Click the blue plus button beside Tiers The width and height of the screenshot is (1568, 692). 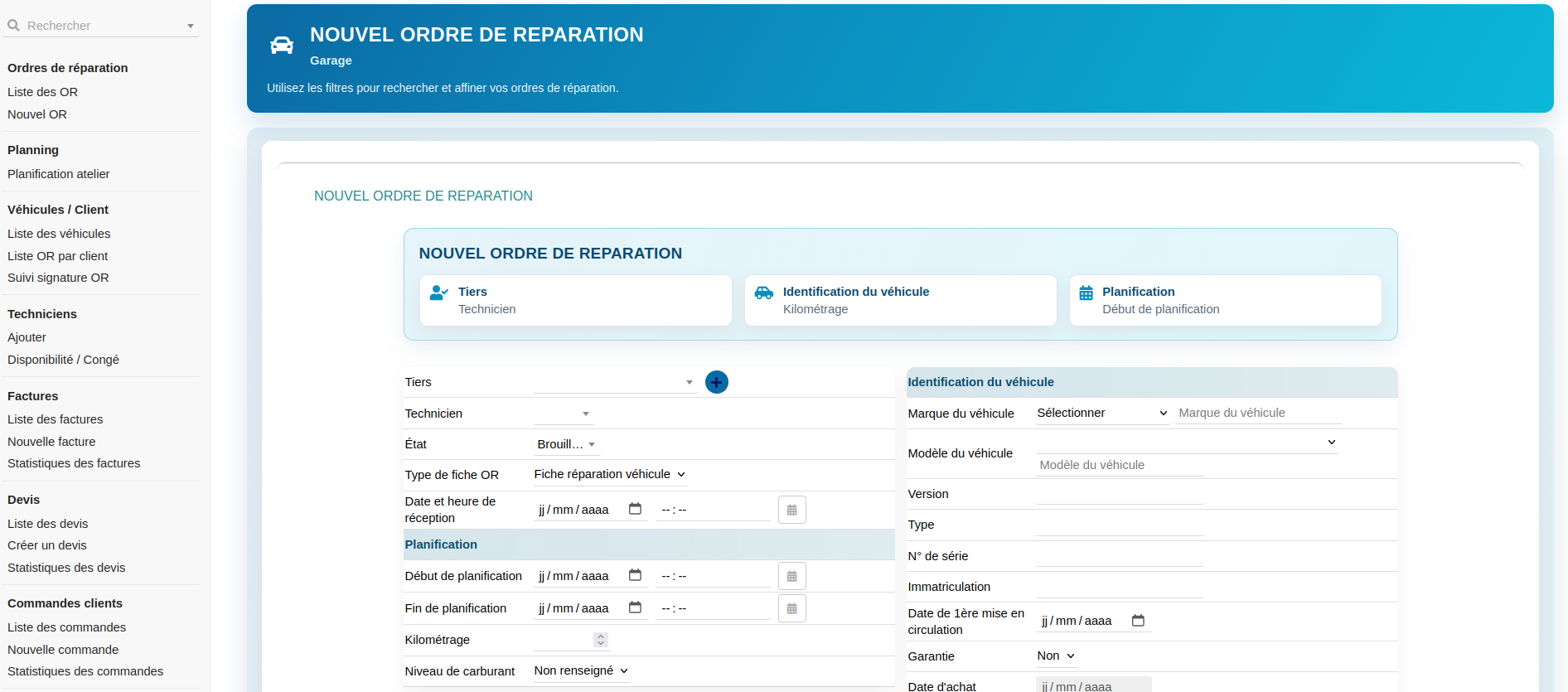[x=716, y=382]
